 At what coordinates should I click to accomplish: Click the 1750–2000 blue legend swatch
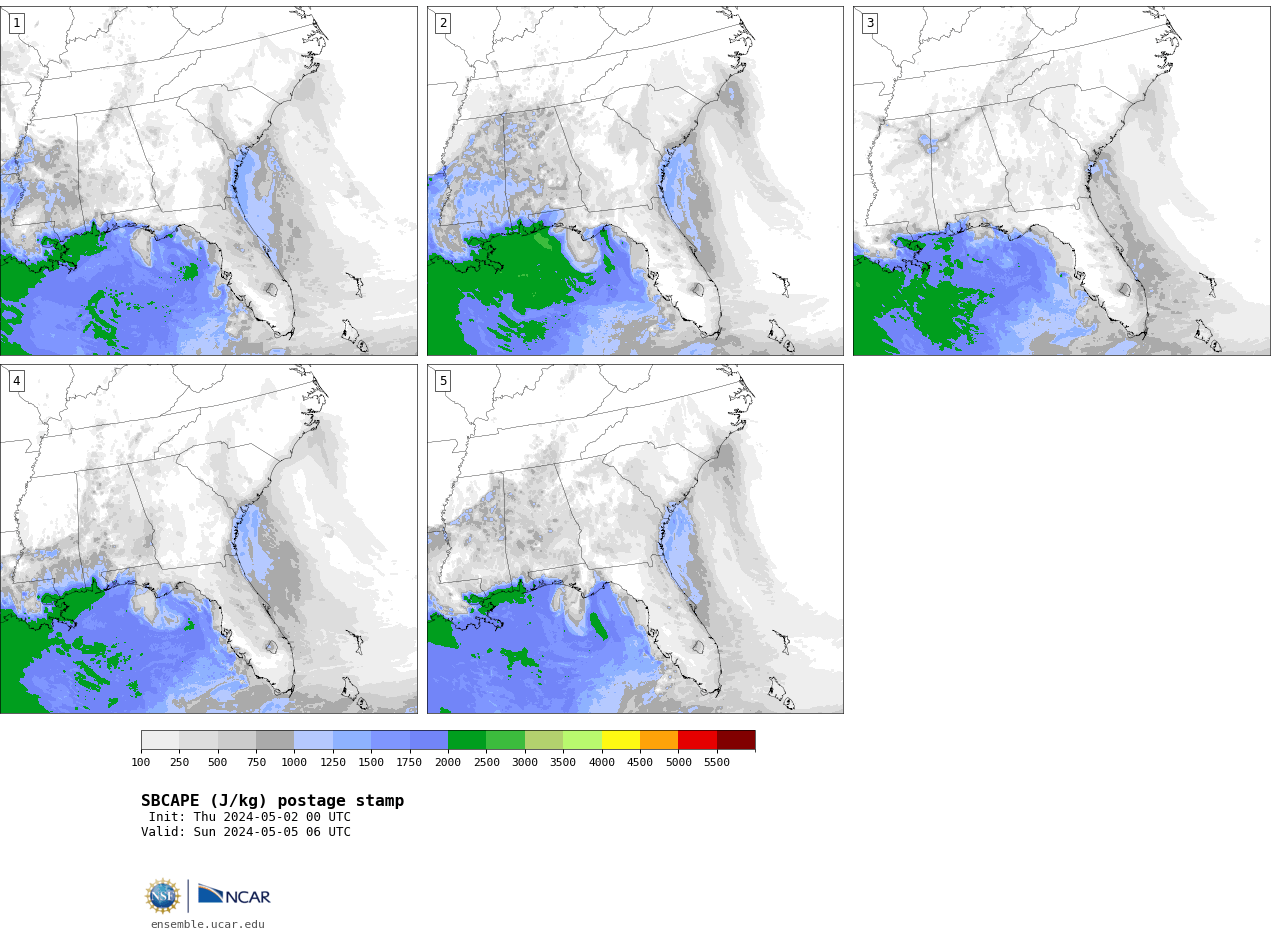[x=429, y=740]
